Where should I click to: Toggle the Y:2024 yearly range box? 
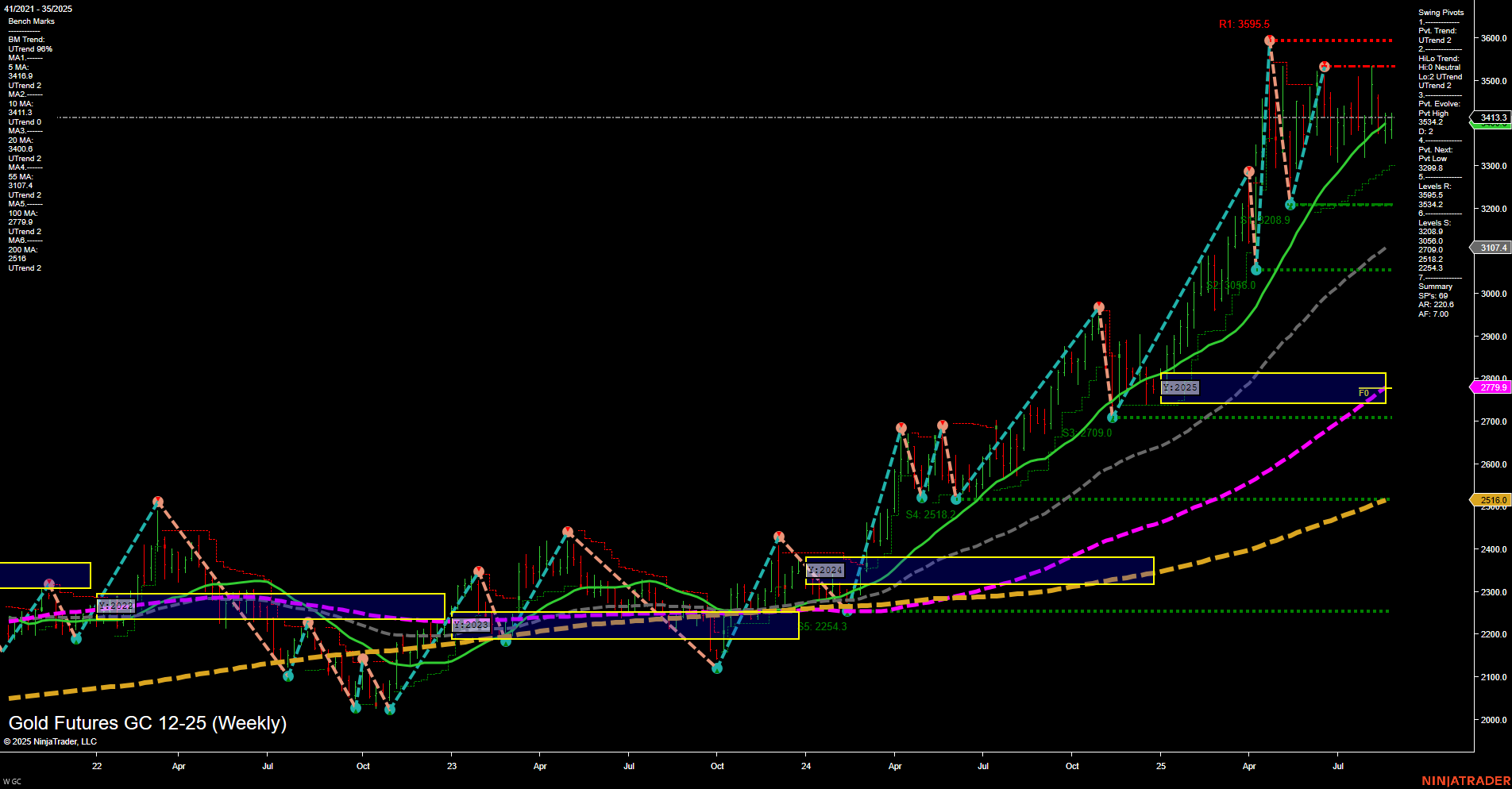point(824,570)
